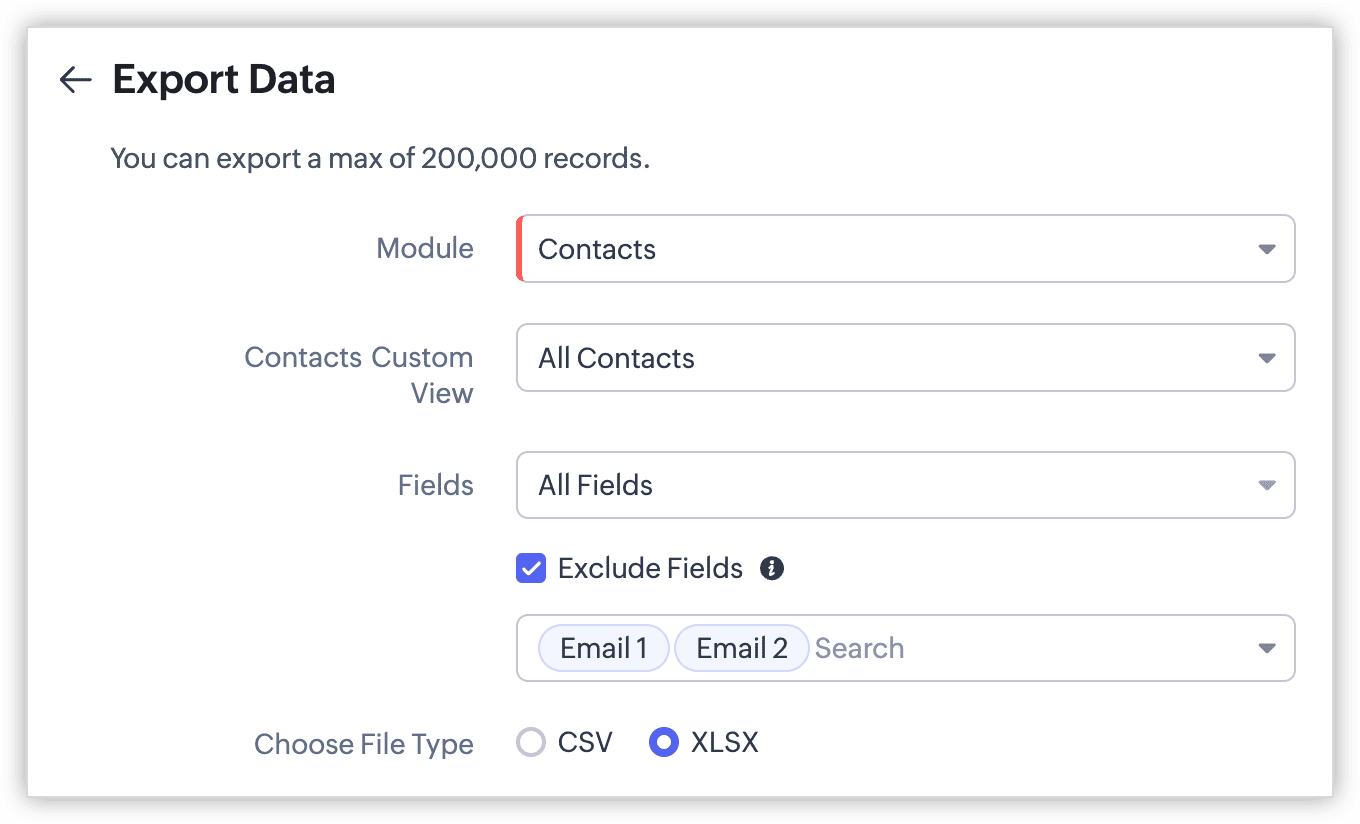Click the CSV label text

coord(585,743)
